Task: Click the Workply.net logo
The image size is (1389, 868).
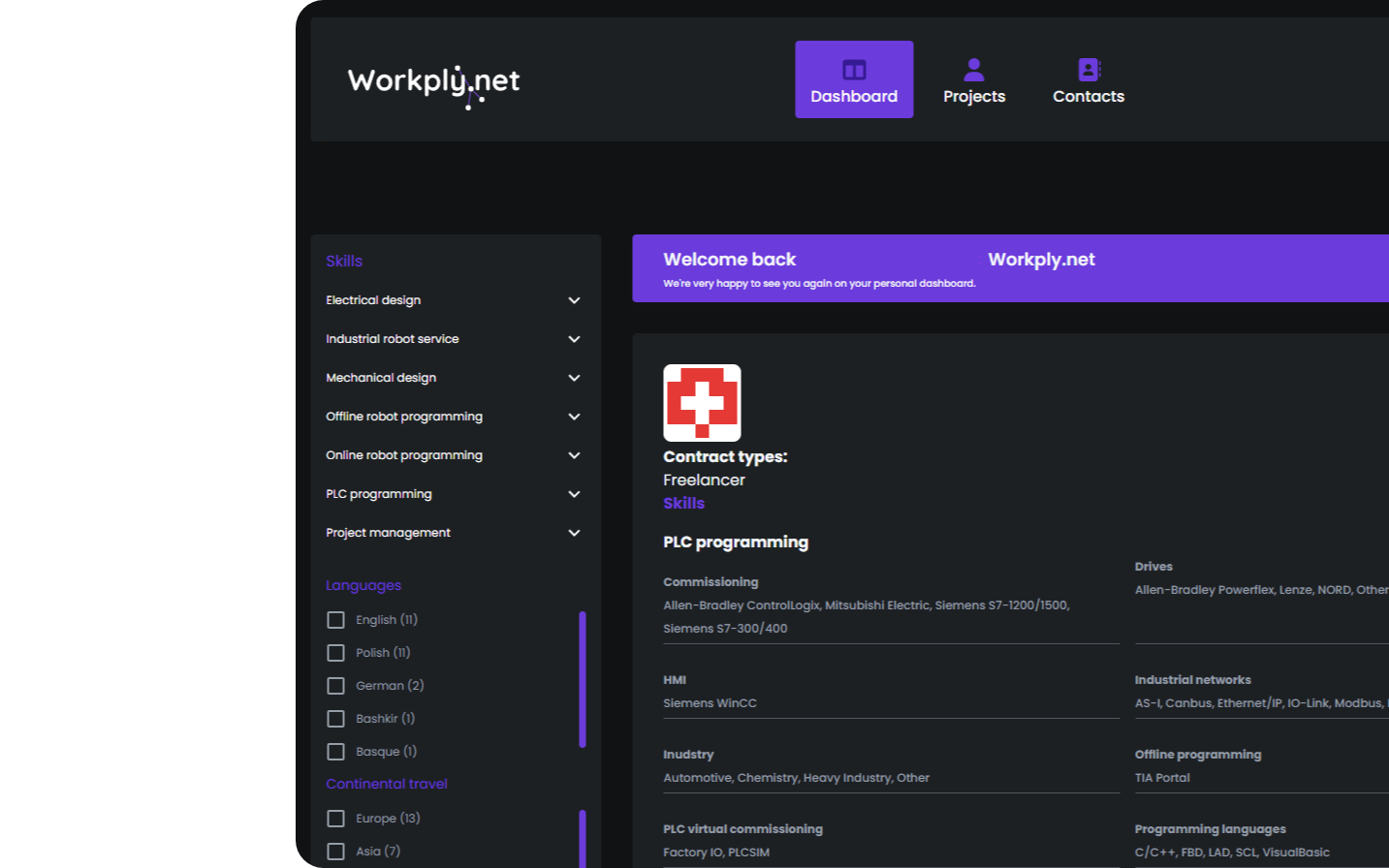Action: coord(433,86)
